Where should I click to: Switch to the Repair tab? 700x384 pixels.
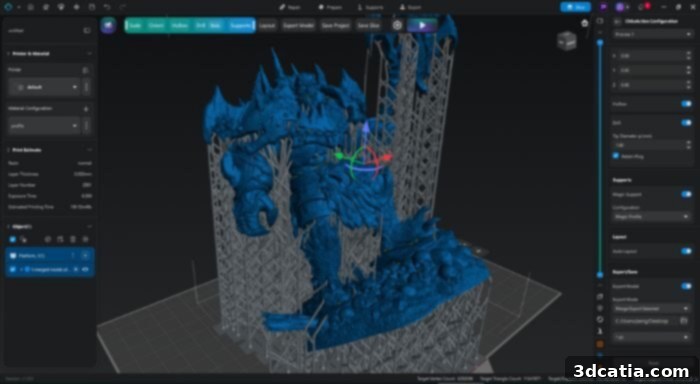[x=290, y=7]
